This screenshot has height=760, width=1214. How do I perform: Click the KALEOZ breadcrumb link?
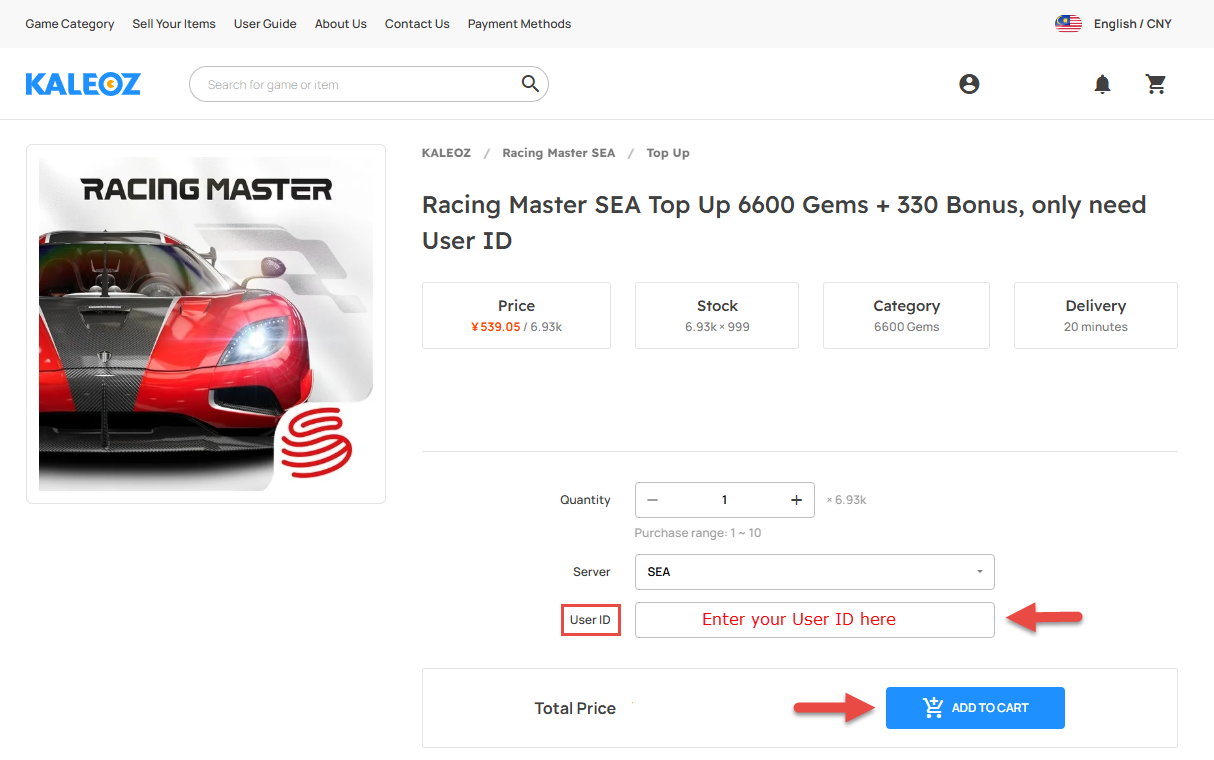tap(446, 153)
